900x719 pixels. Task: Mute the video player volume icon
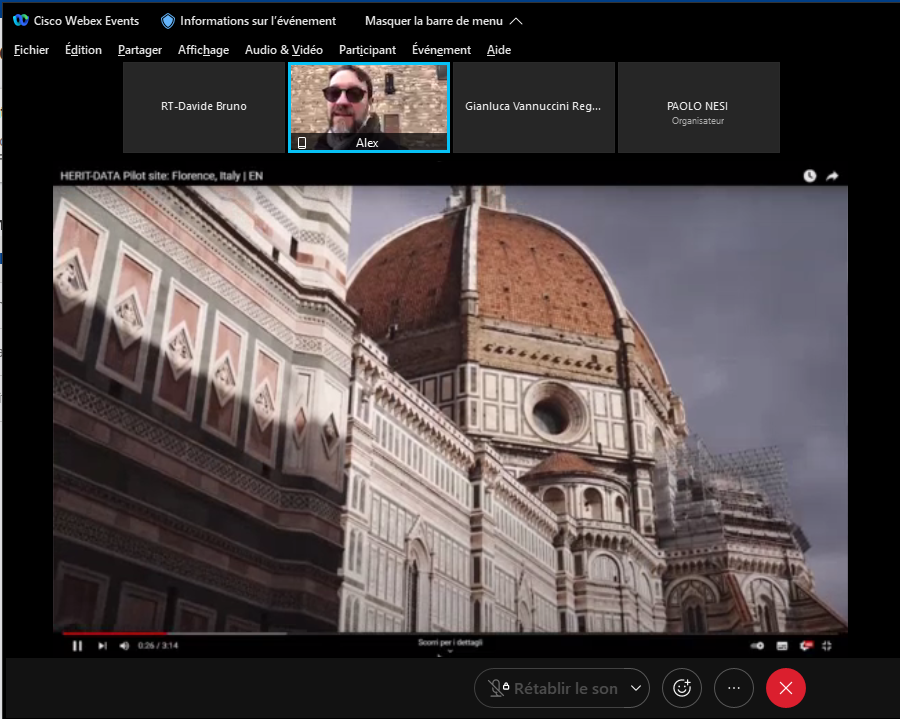point(124,646)
